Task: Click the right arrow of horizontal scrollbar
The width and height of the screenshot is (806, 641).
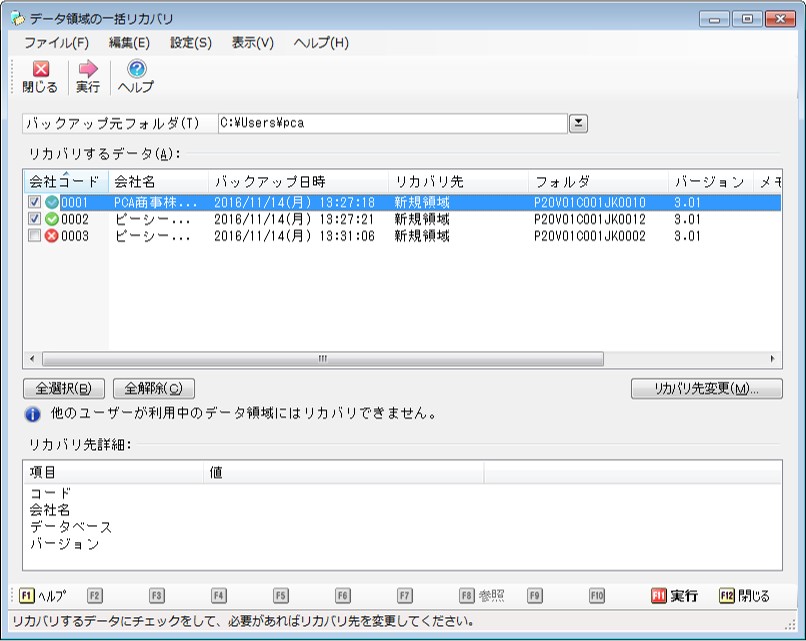Action: [x=772, y=359]
